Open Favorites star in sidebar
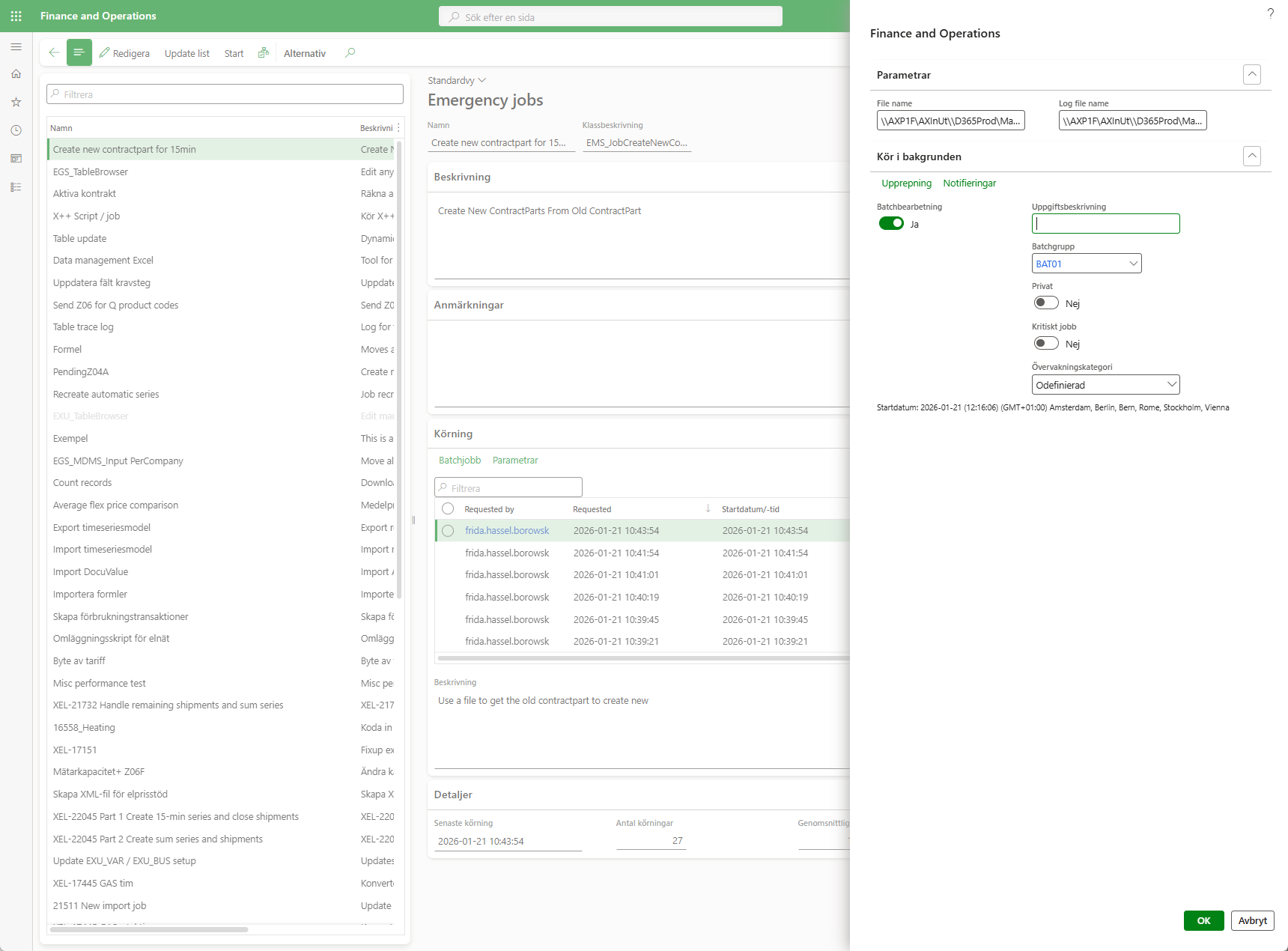Screen dimensions: 1288x951 pyautogui.click(x=16, y=102)
